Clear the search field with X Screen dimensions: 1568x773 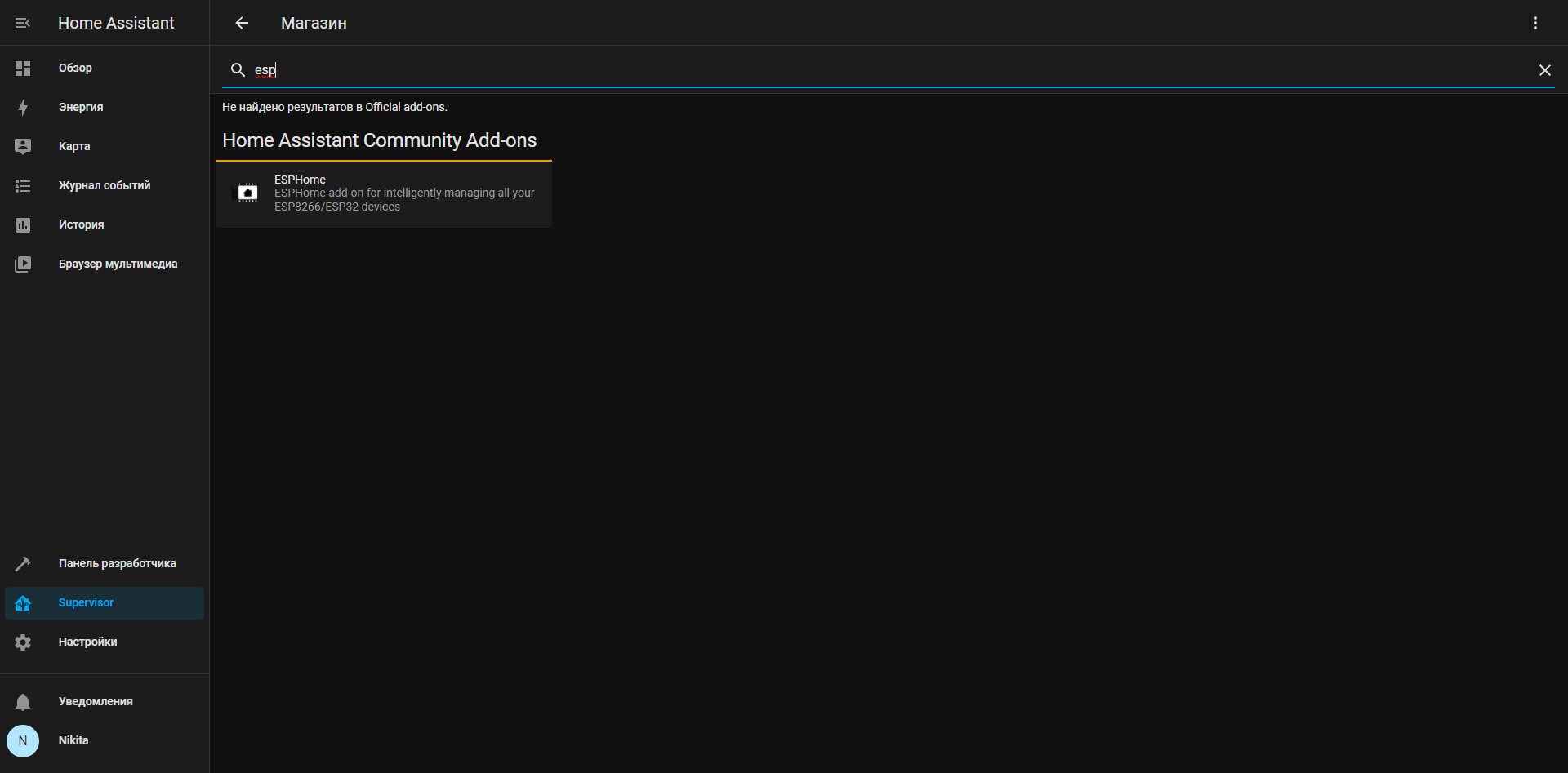point(1545,70)
